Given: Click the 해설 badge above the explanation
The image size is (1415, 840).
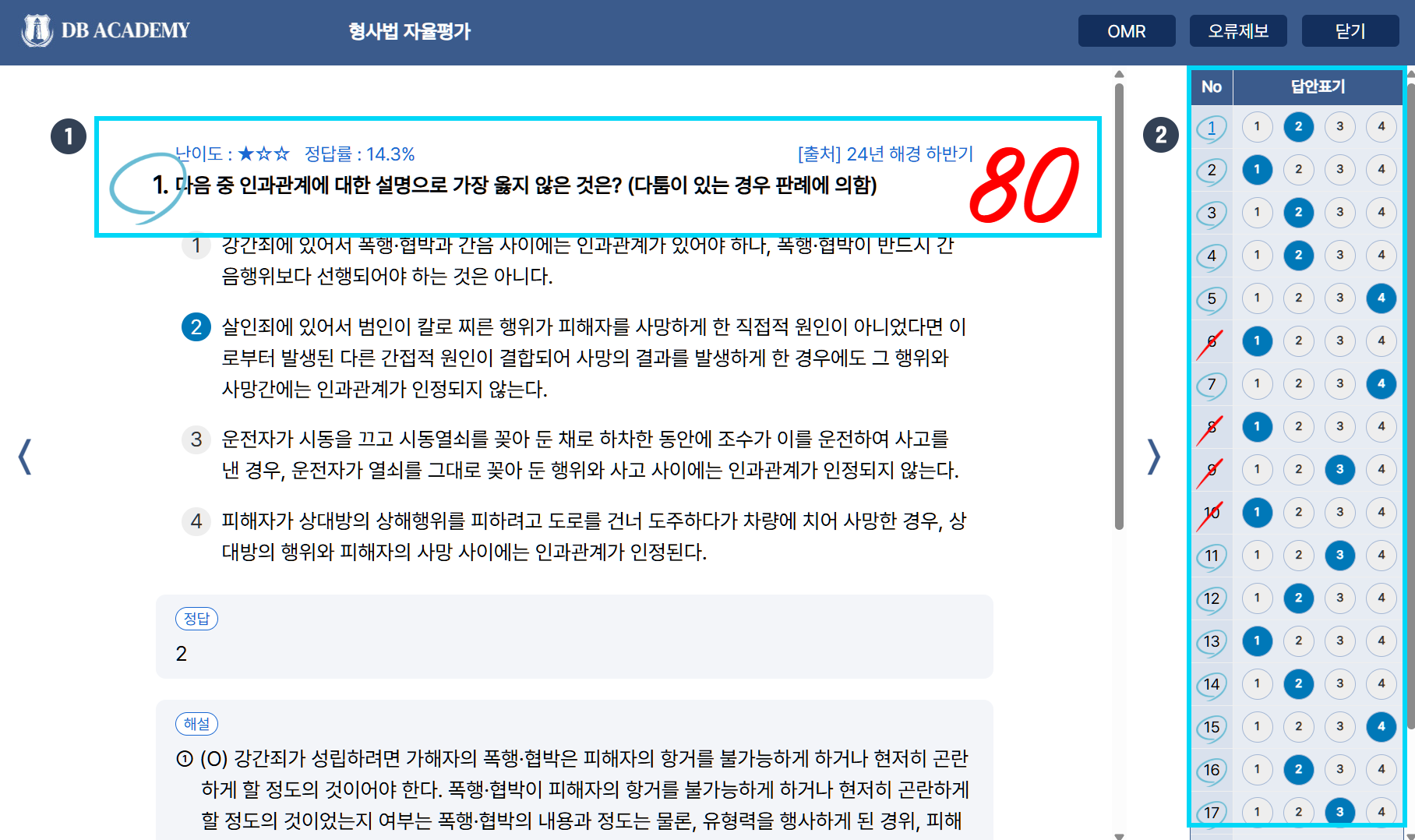Looking at the screenshot, I should [196, 724].
